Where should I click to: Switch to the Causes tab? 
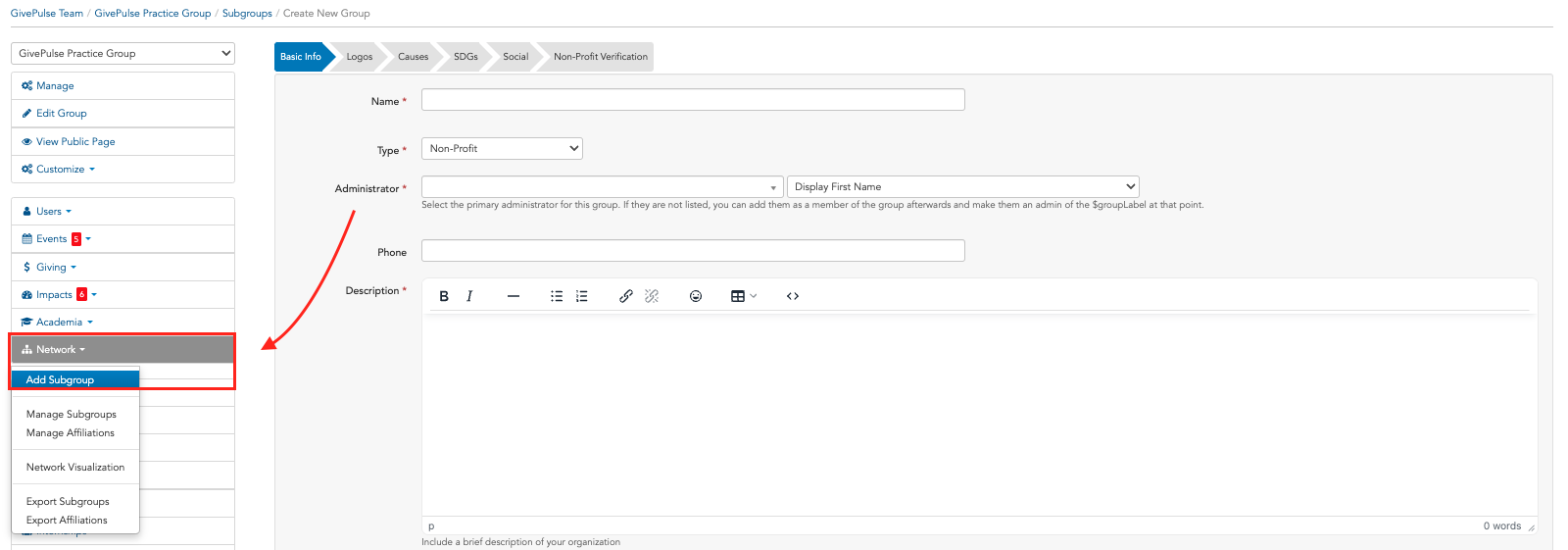(x=413, y=57)
